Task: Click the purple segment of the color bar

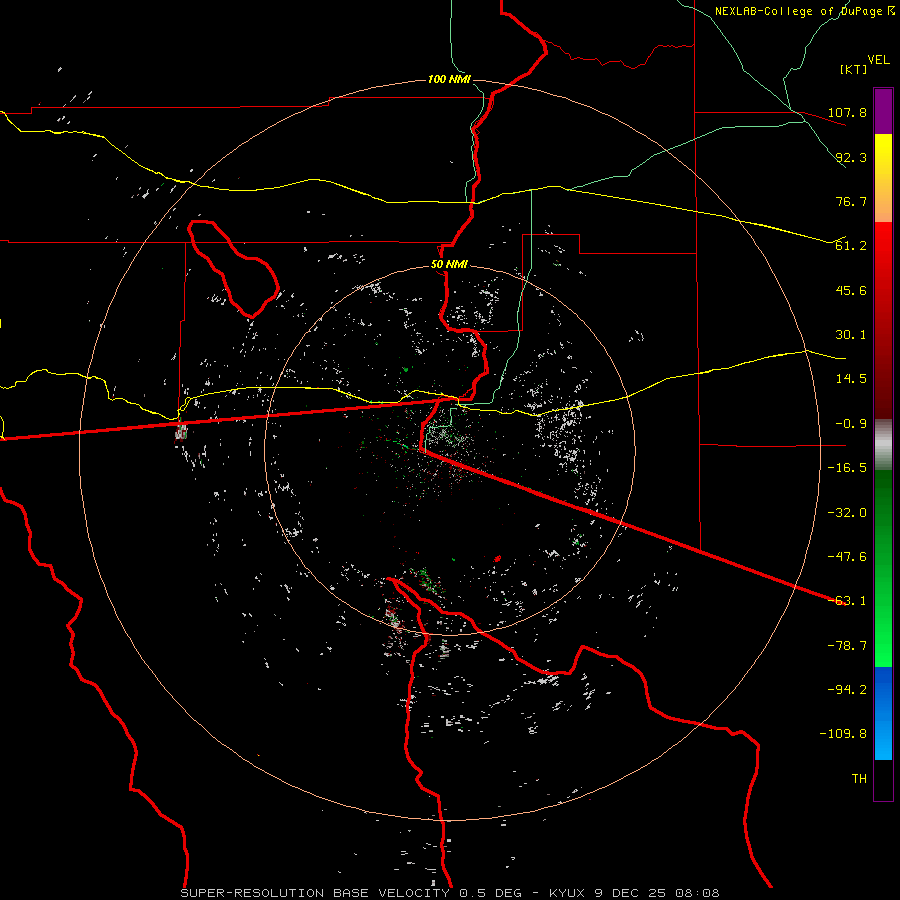Action: point(883,111)
